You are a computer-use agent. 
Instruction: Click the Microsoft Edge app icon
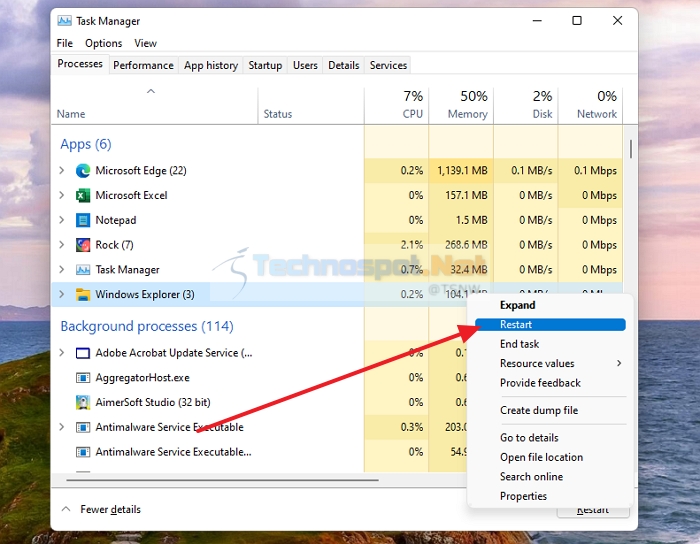(83, 171)
